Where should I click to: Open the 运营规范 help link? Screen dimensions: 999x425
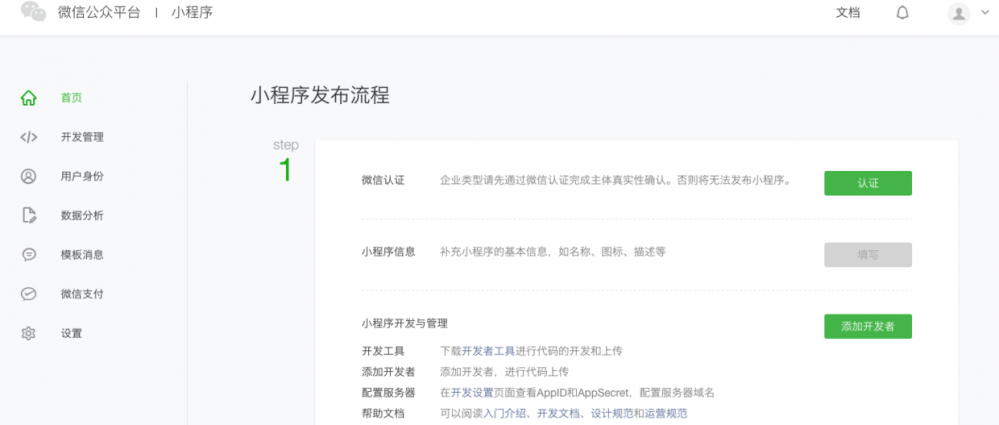(x=666, y=414)
